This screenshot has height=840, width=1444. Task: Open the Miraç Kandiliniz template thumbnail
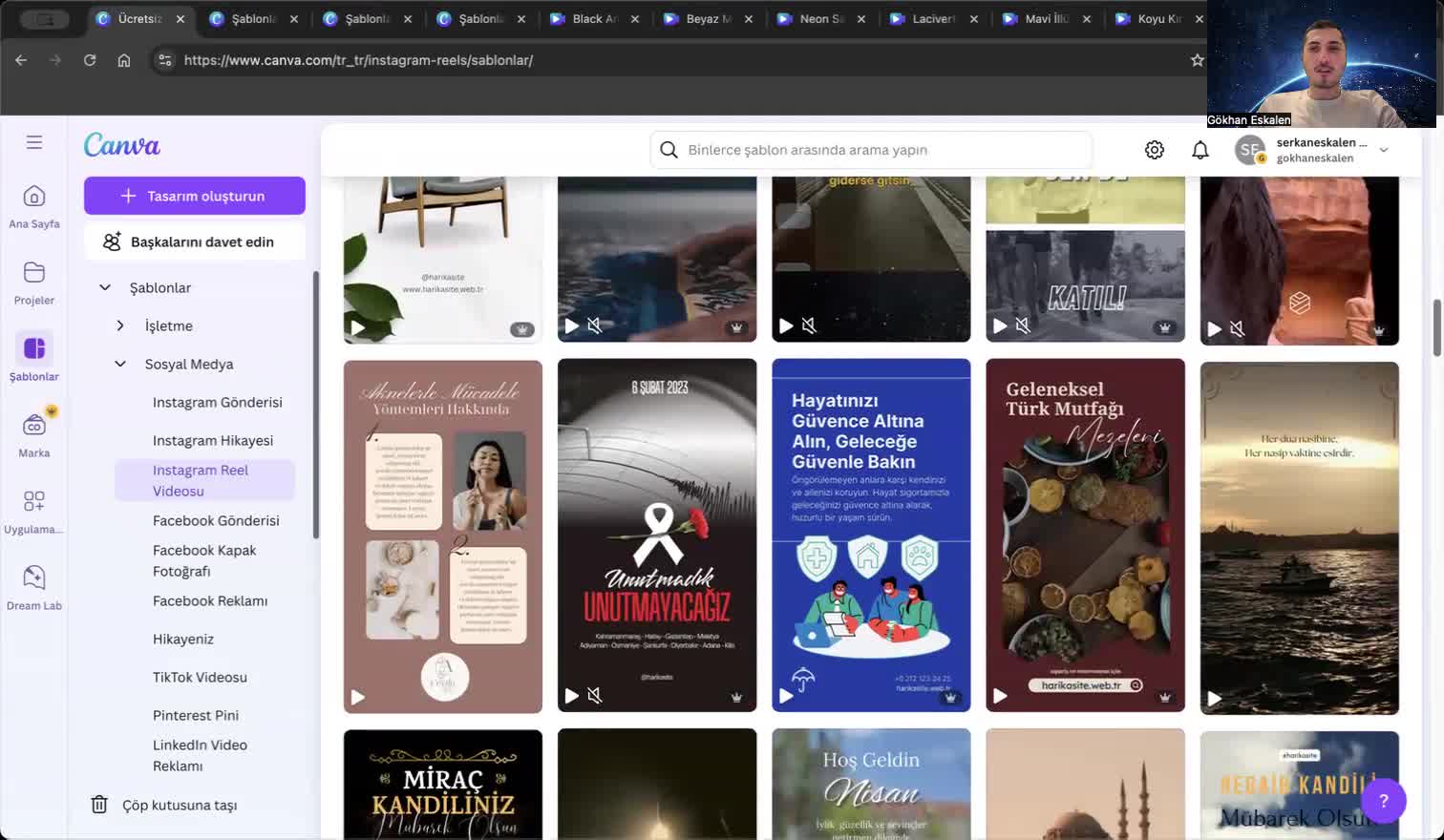coord(443,785)
